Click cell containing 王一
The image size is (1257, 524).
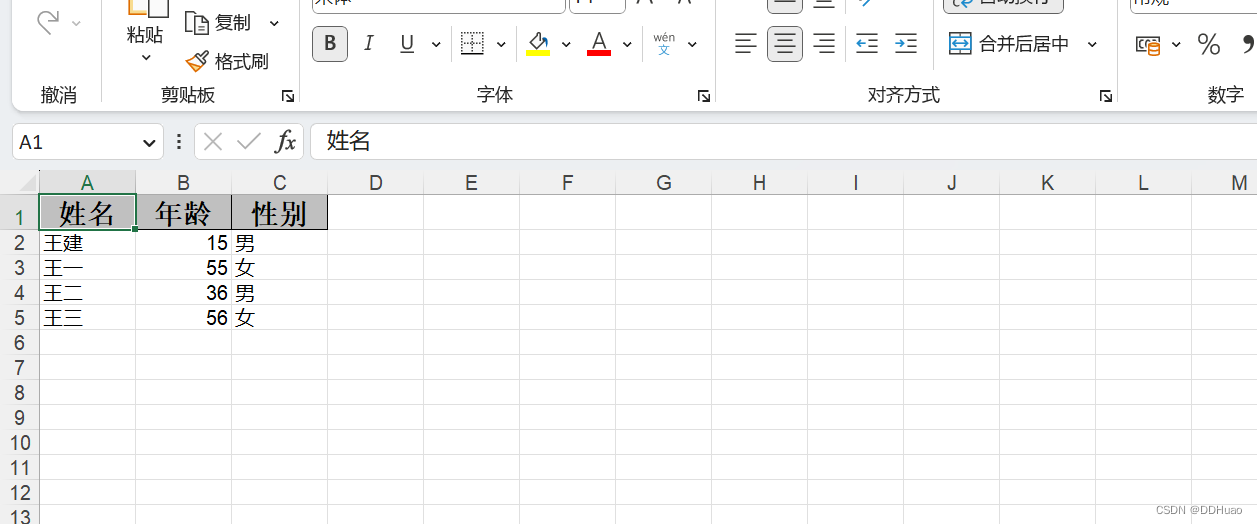87,268
